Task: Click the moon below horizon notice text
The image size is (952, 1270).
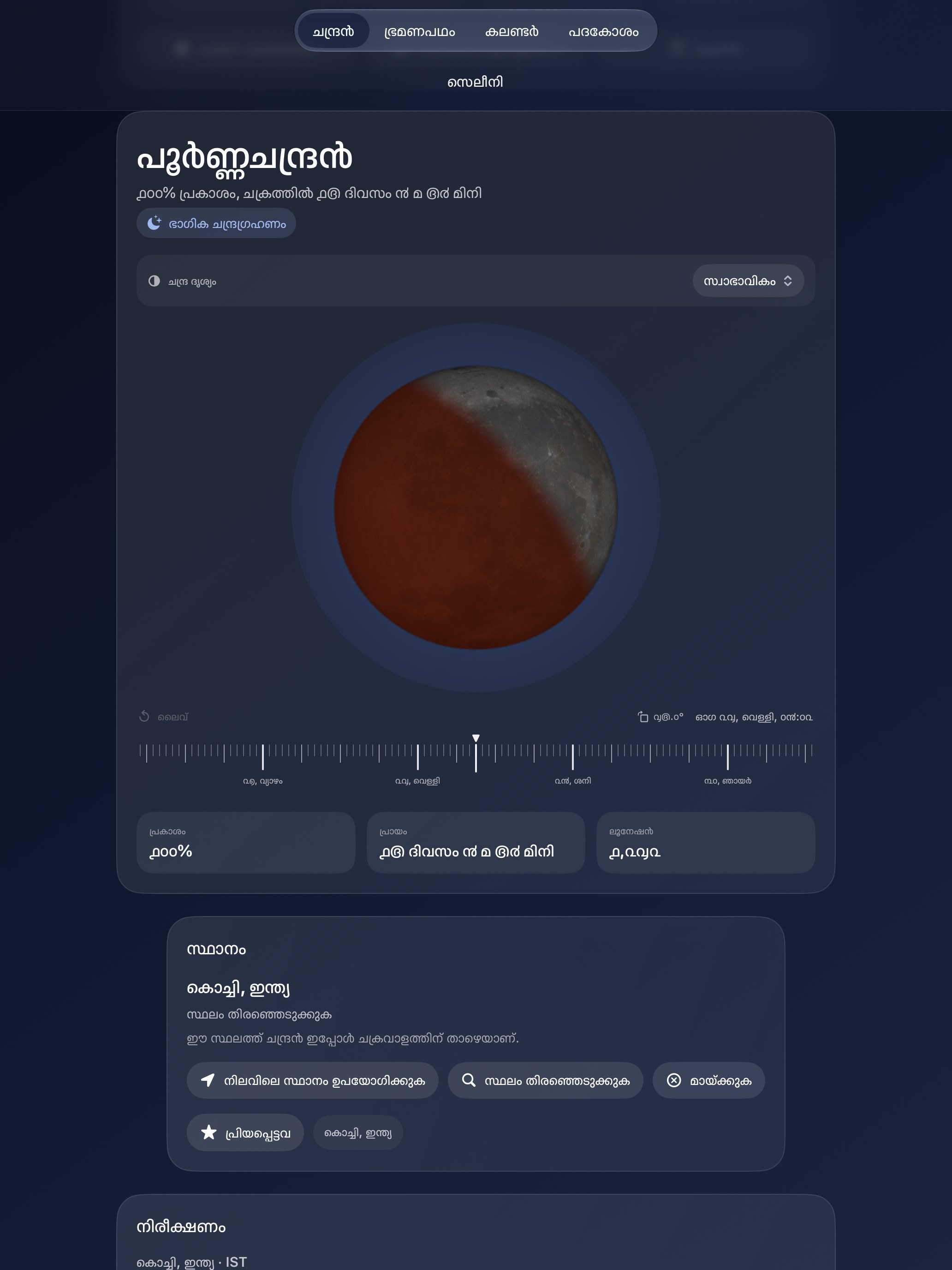Action: tap(353, 1039)
